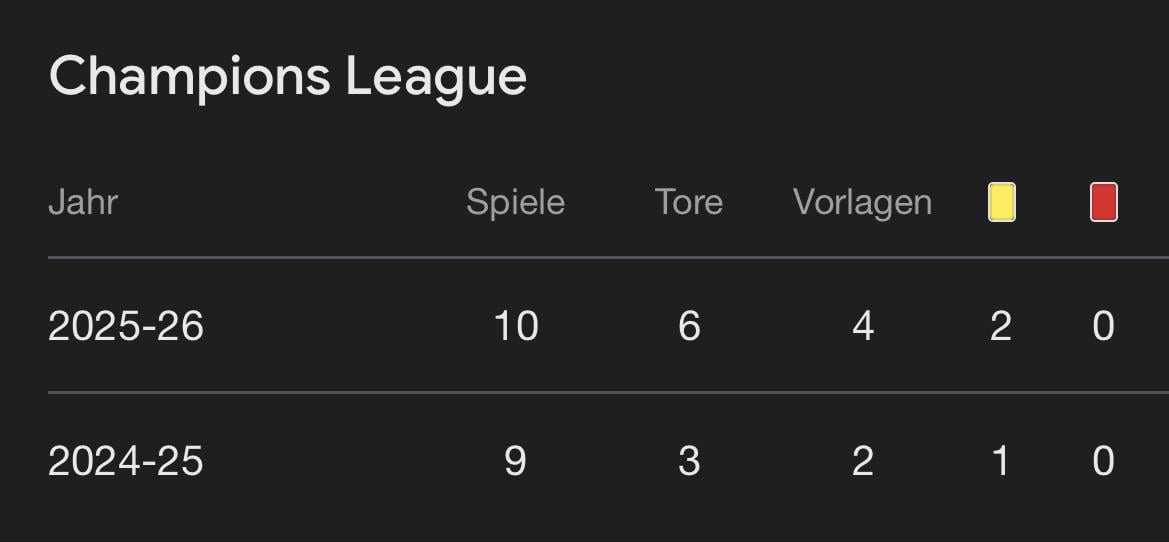
Task: Click the yellow card count for 2024-25
Action: [1001, 461]
